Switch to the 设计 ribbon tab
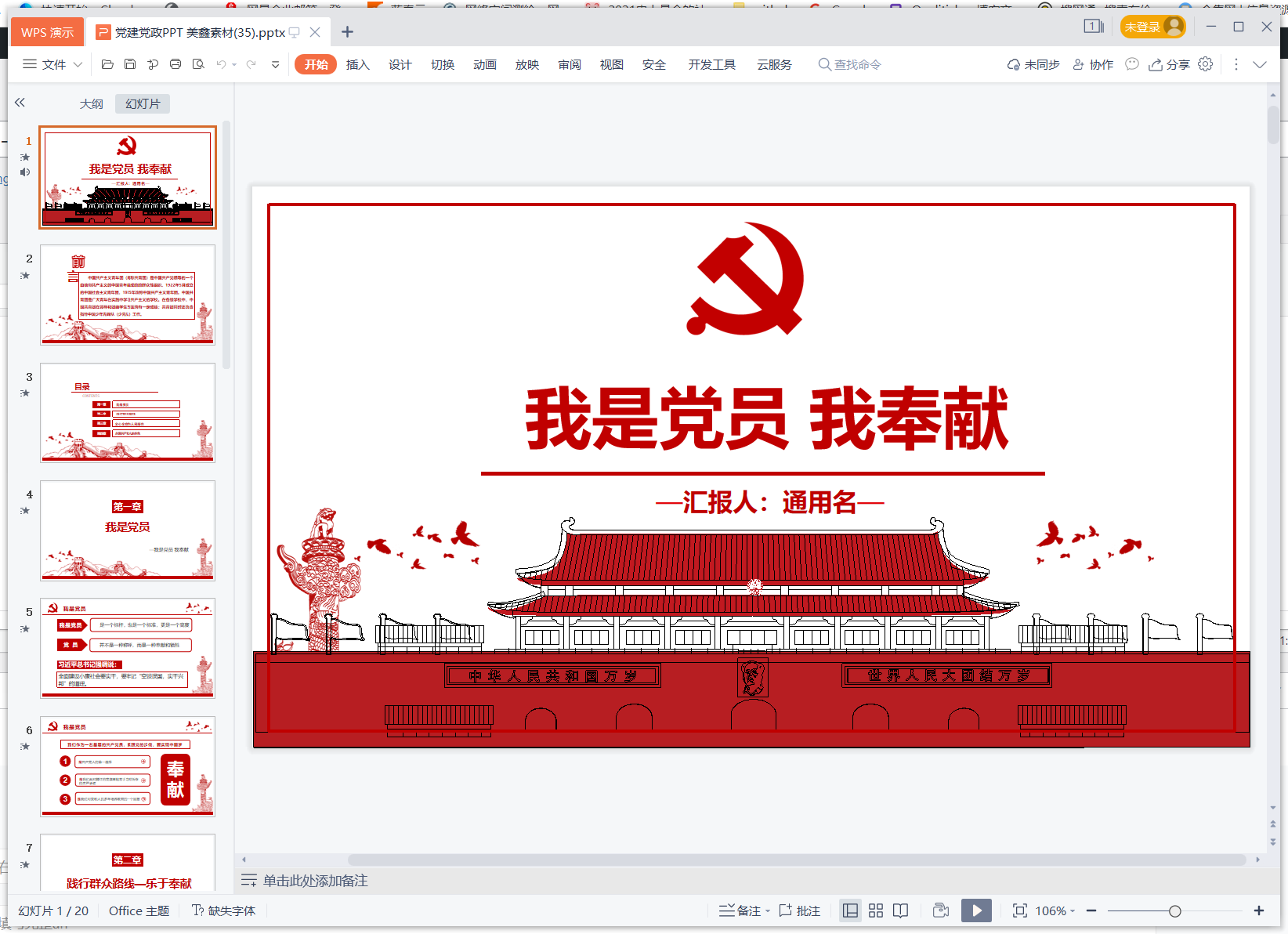1288x934 pixels. [400, 64]
